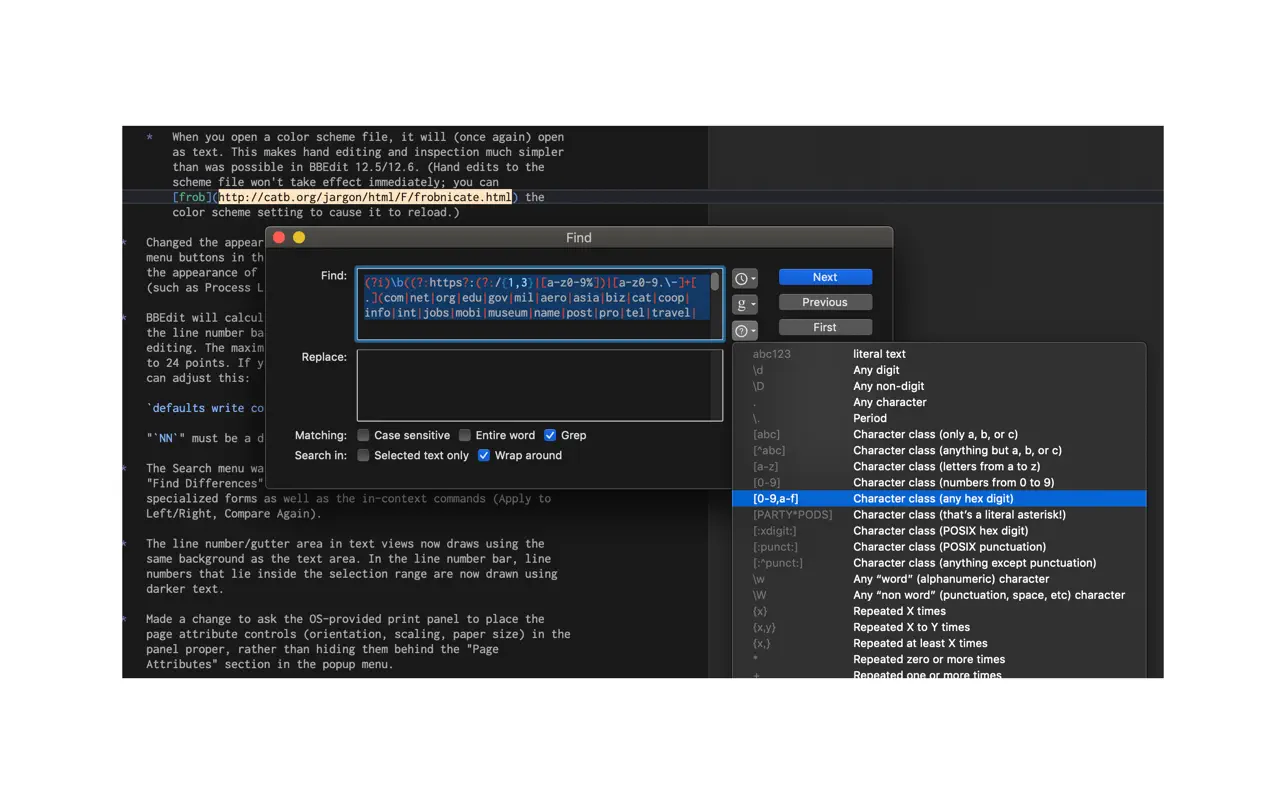Image resolution: width=1286 pixels, height=804 pixels.
Task: Select 'Any "word" (alphanumeric) character' entry
Action: [939, 579]
